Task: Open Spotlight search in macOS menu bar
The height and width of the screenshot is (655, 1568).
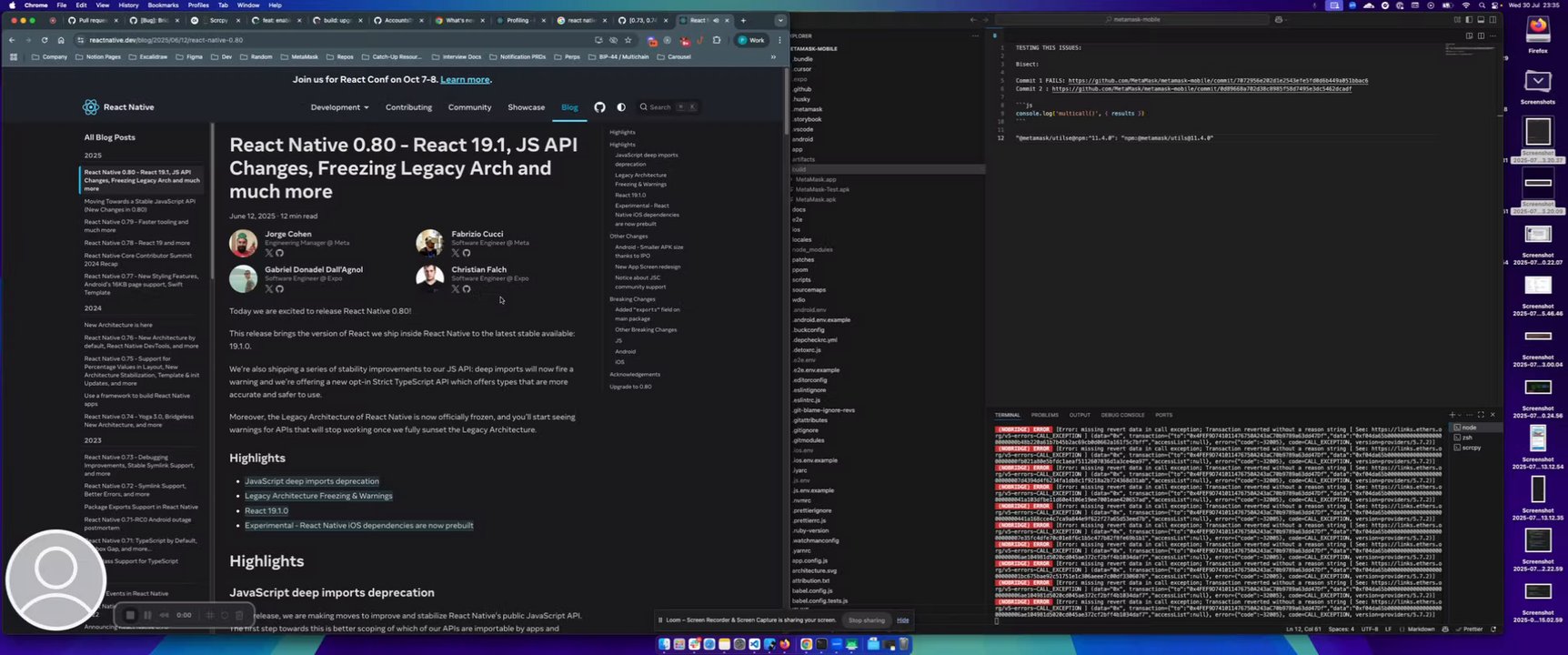Action: click(x=1483, y=5)
